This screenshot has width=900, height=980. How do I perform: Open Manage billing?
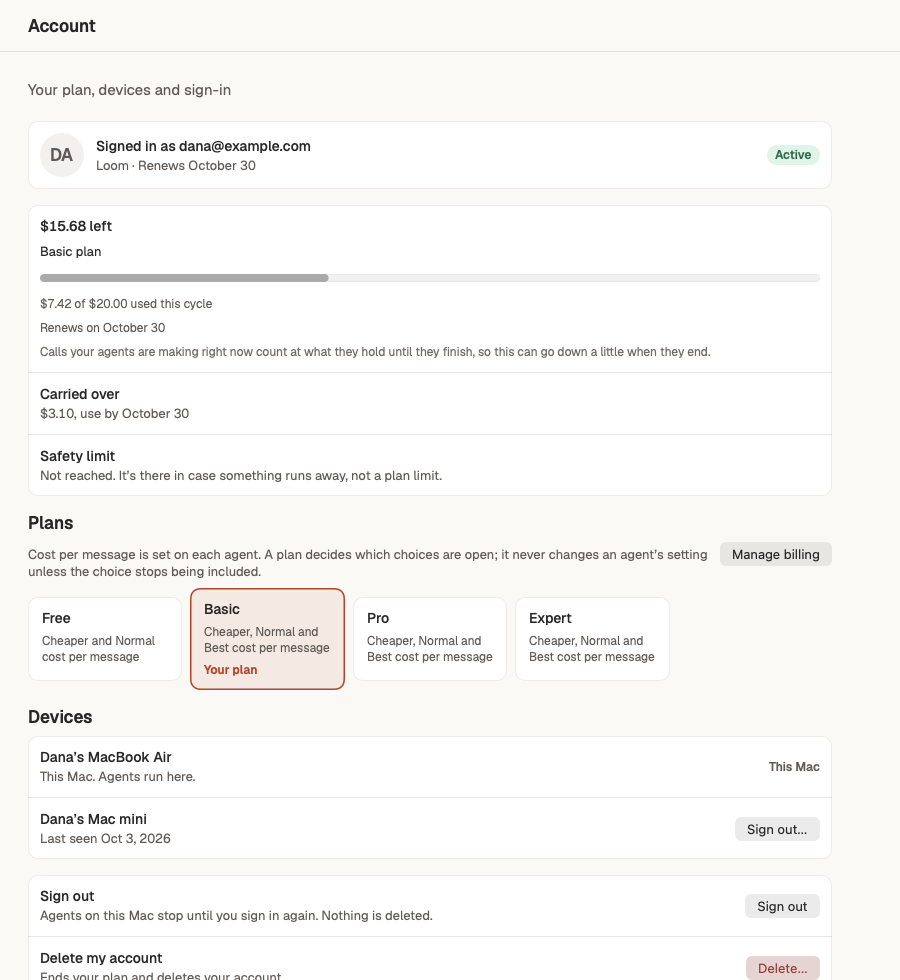(x=776, y=554)
